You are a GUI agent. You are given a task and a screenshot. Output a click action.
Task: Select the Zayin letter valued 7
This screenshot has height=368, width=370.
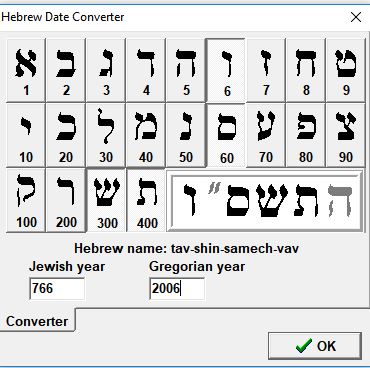(x=266, y=70)
